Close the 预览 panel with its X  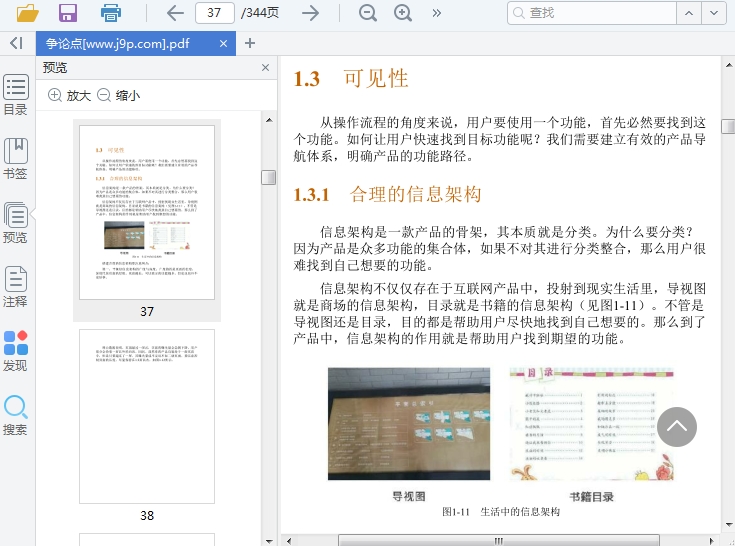[265, 67]
